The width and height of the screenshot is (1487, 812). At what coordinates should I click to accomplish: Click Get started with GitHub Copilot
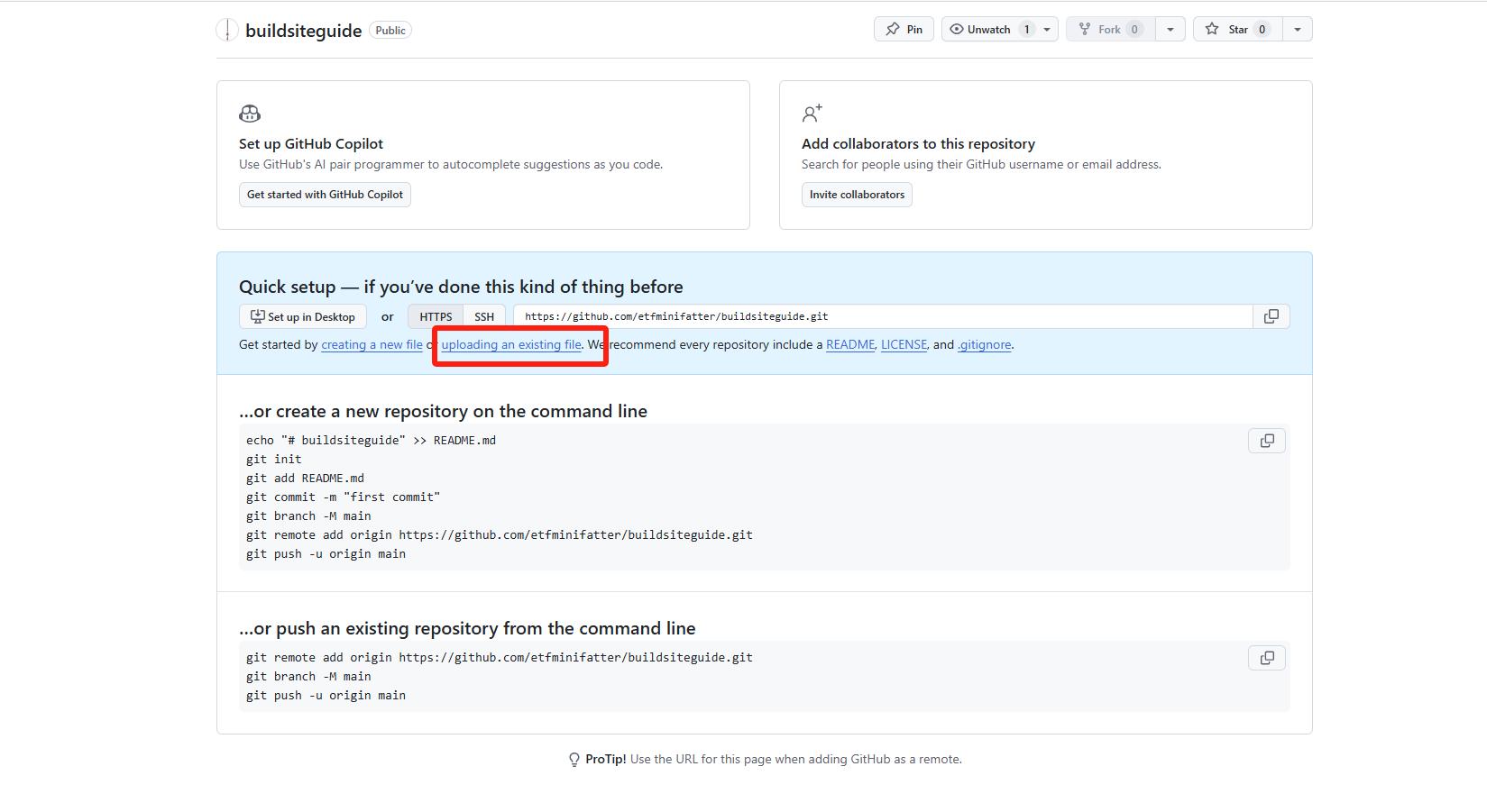tap(325, 195)
